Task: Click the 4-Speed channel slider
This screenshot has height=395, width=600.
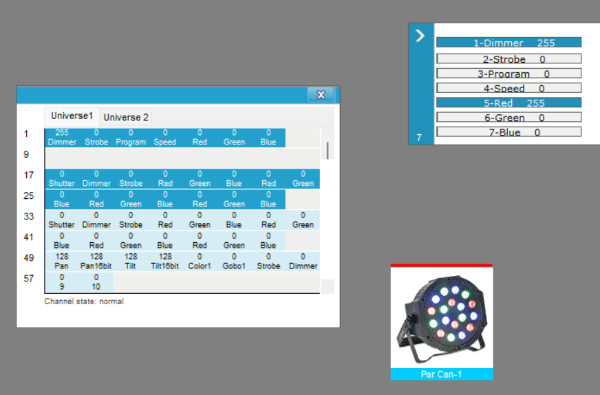Action: coord(509,88)
